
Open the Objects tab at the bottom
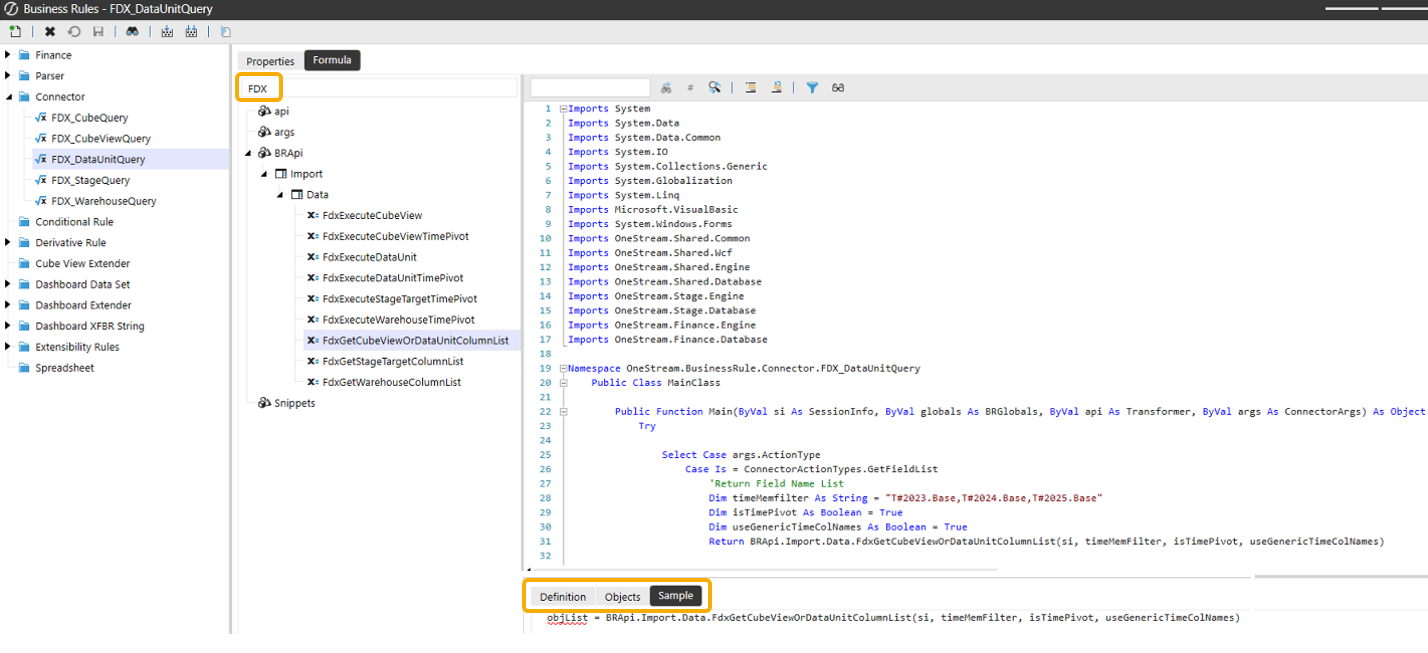click(622, 596)
